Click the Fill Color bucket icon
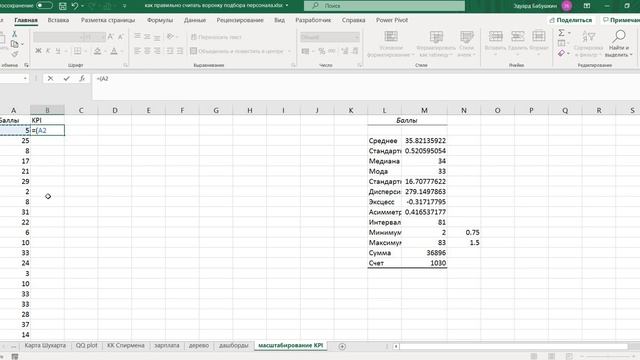 [97, 51]
